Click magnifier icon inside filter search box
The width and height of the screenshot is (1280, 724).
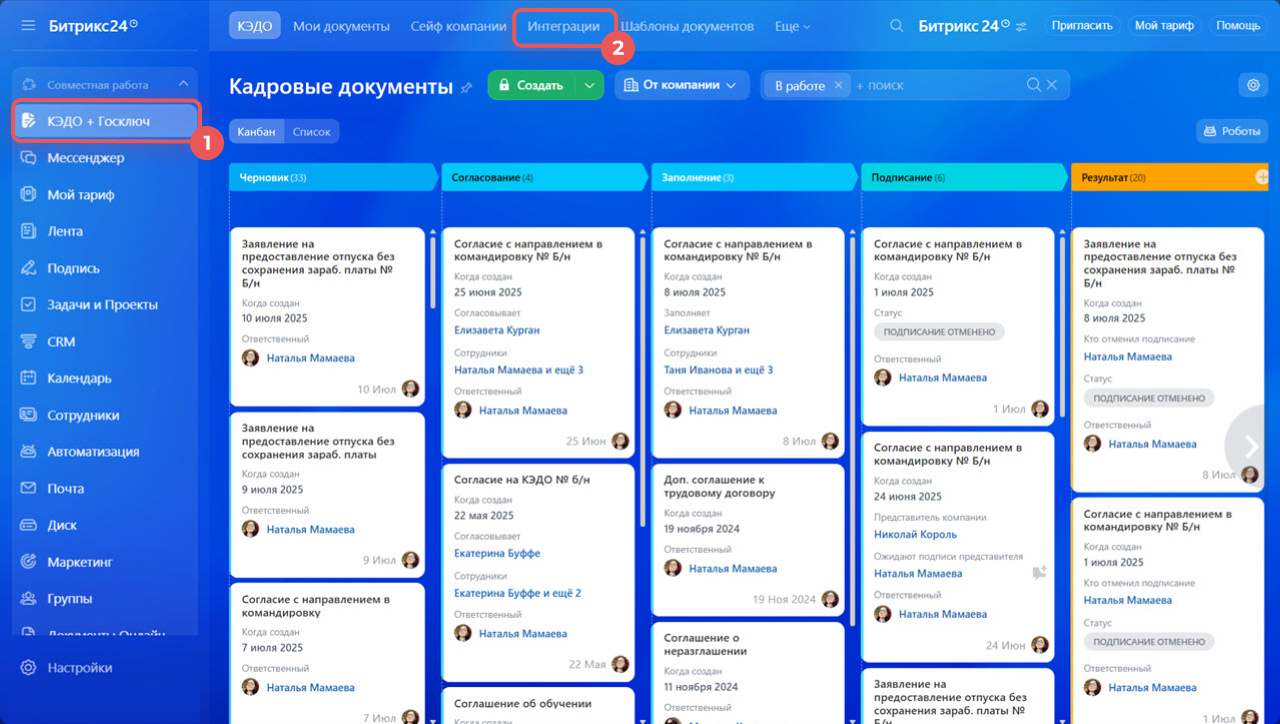pyautogui.click(x=1035, y=85)
